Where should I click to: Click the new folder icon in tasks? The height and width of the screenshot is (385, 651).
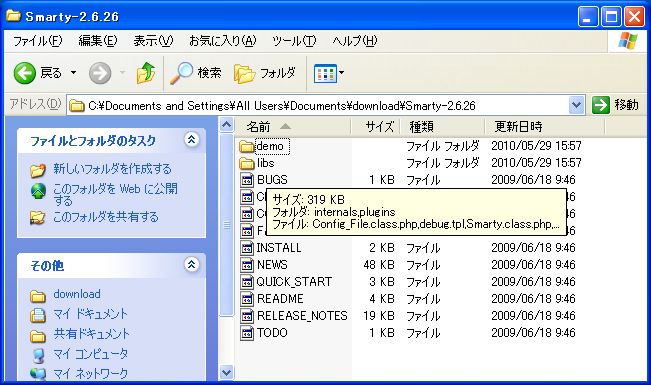[38, 170]
